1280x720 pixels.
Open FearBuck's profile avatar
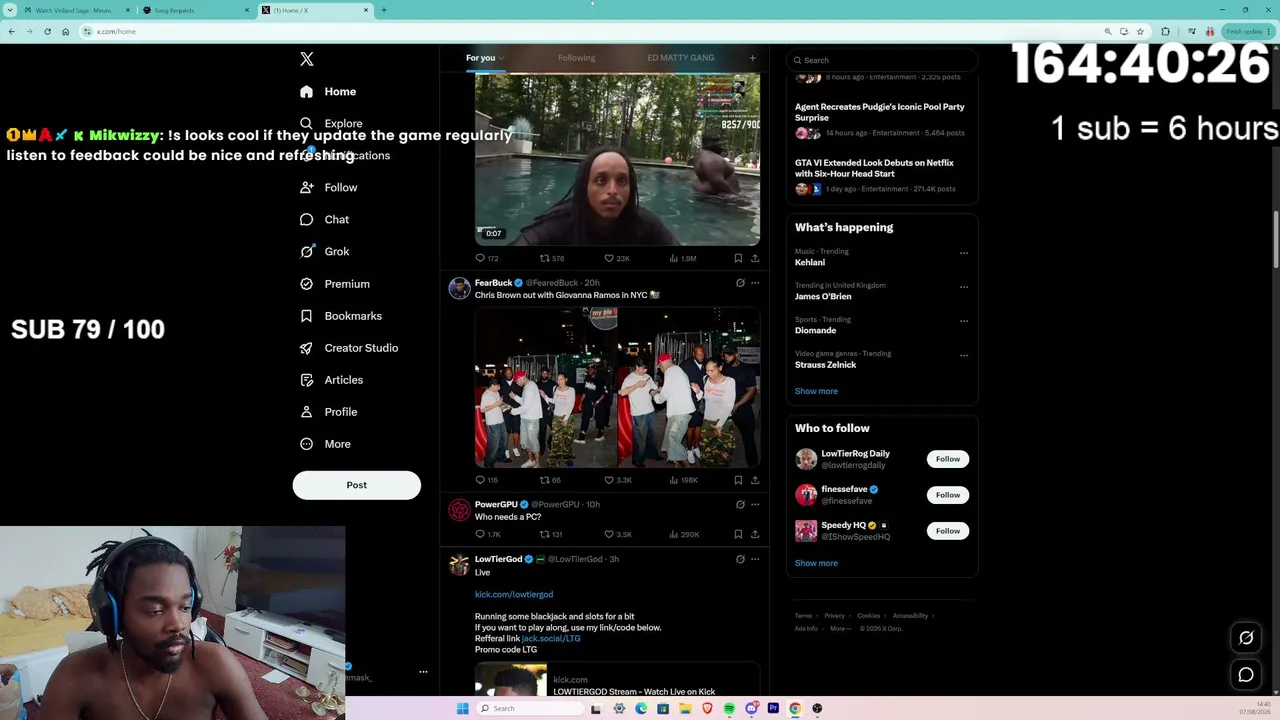459,289
